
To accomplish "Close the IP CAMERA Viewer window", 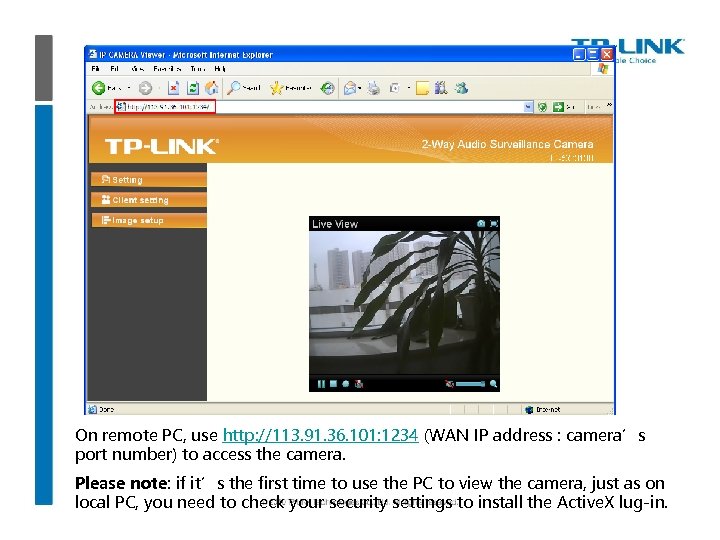I will 607,55.
